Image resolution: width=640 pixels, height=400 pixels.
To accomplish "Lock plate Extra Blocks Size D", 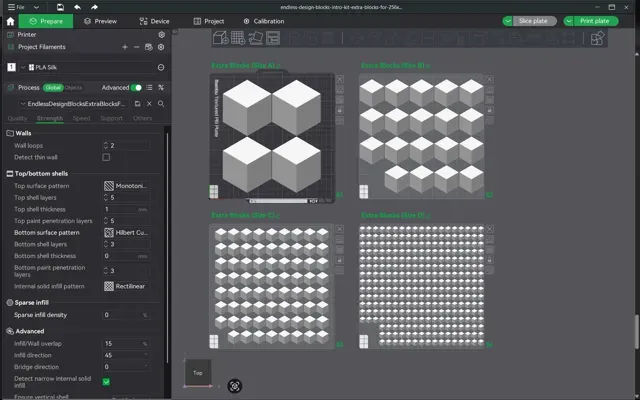I will pyautogui.click(x=489, y=260).
